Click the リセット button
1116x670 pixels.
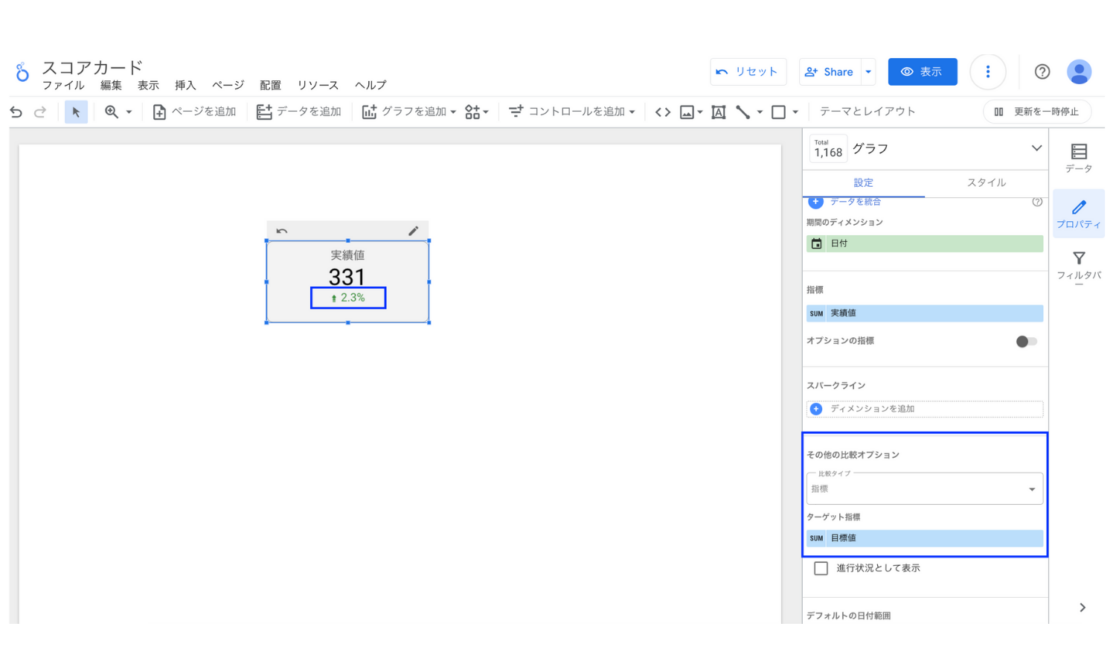[748, 72]
